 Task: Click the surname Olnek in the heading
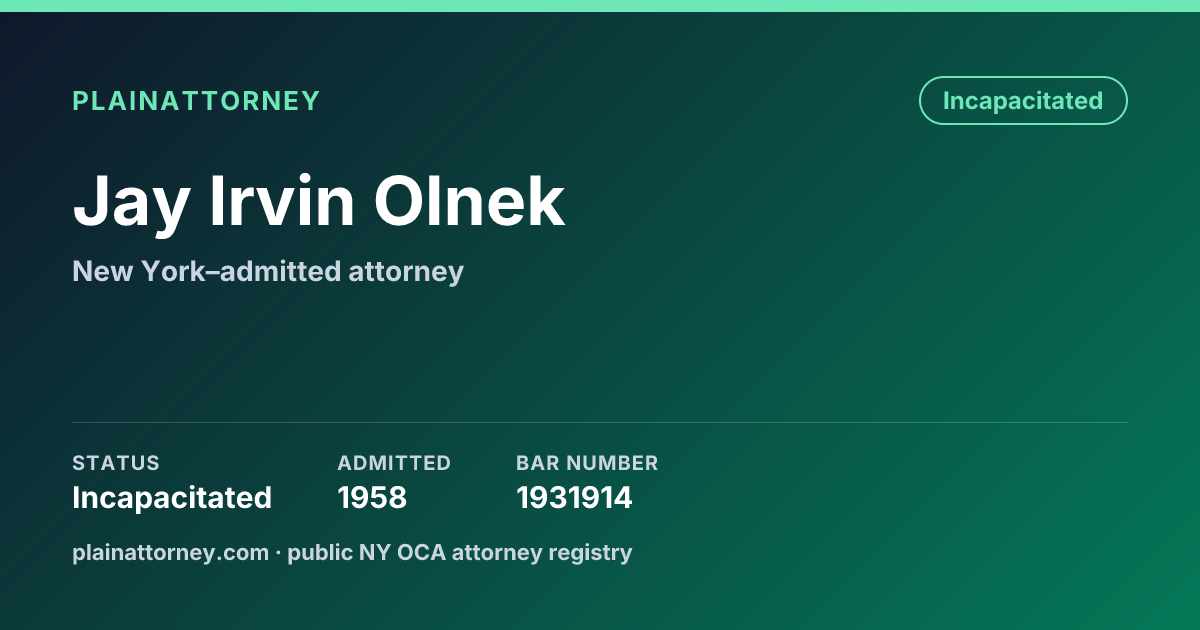(x=470, y=201)
